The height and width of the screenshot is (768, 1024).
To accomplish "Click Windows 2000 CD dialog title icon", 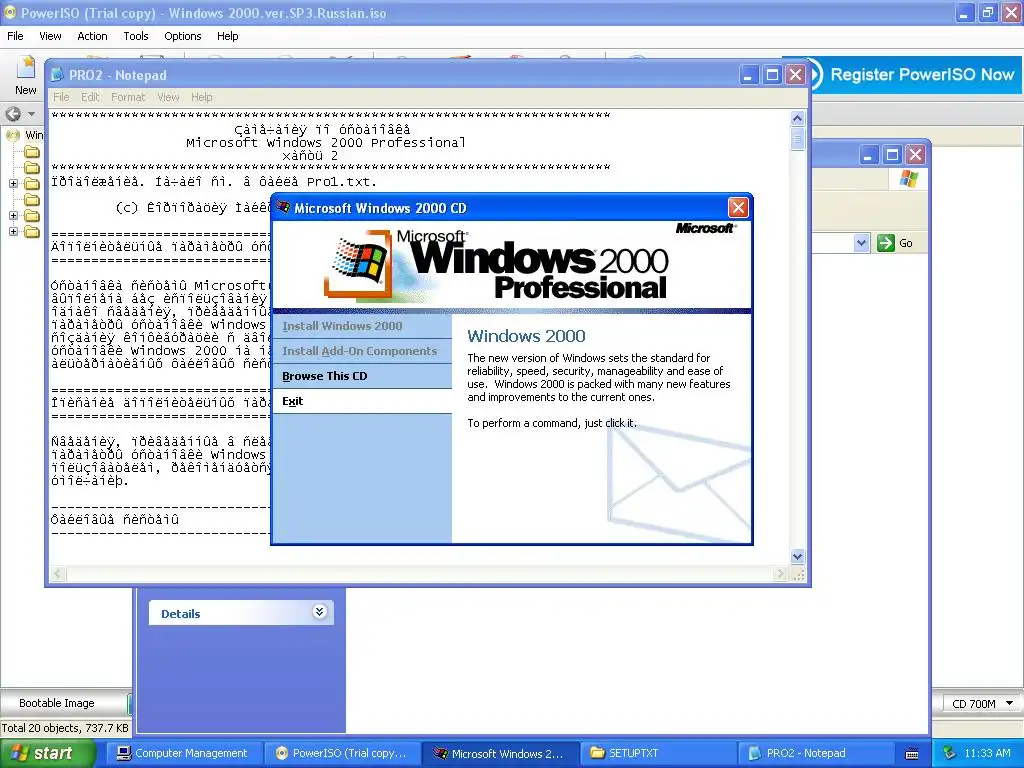I will pyautogui.click(x=283, y=208).
